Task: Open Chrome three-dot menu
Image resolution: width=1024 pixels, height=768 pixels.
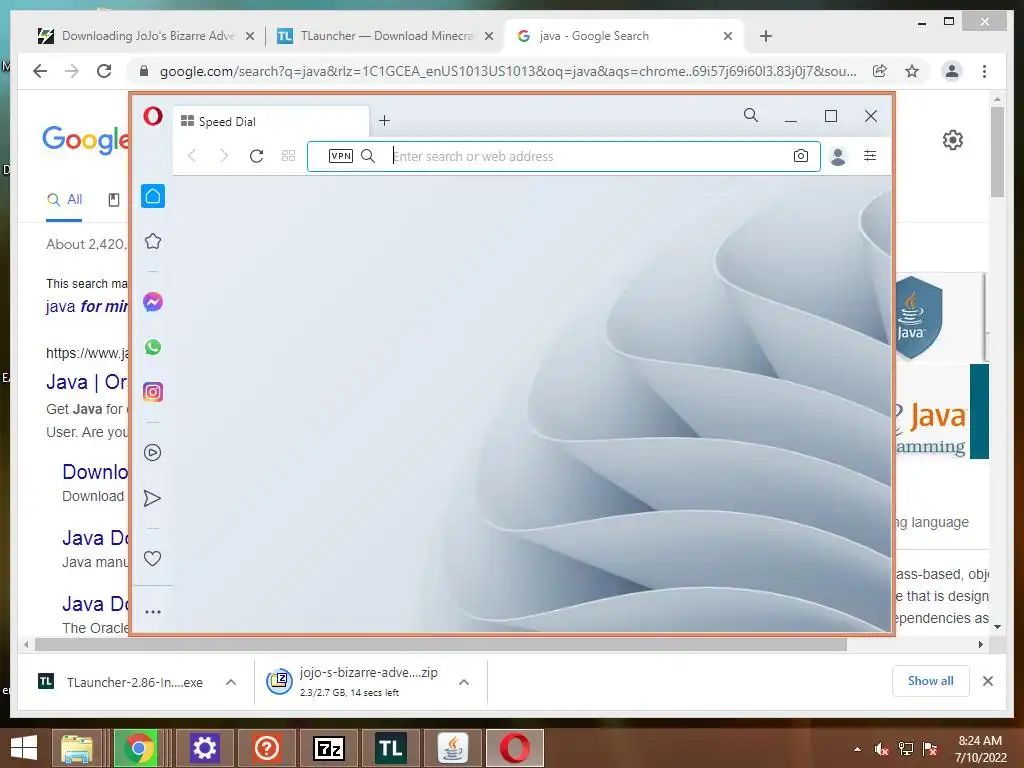Action: click(x=984, y=71)
